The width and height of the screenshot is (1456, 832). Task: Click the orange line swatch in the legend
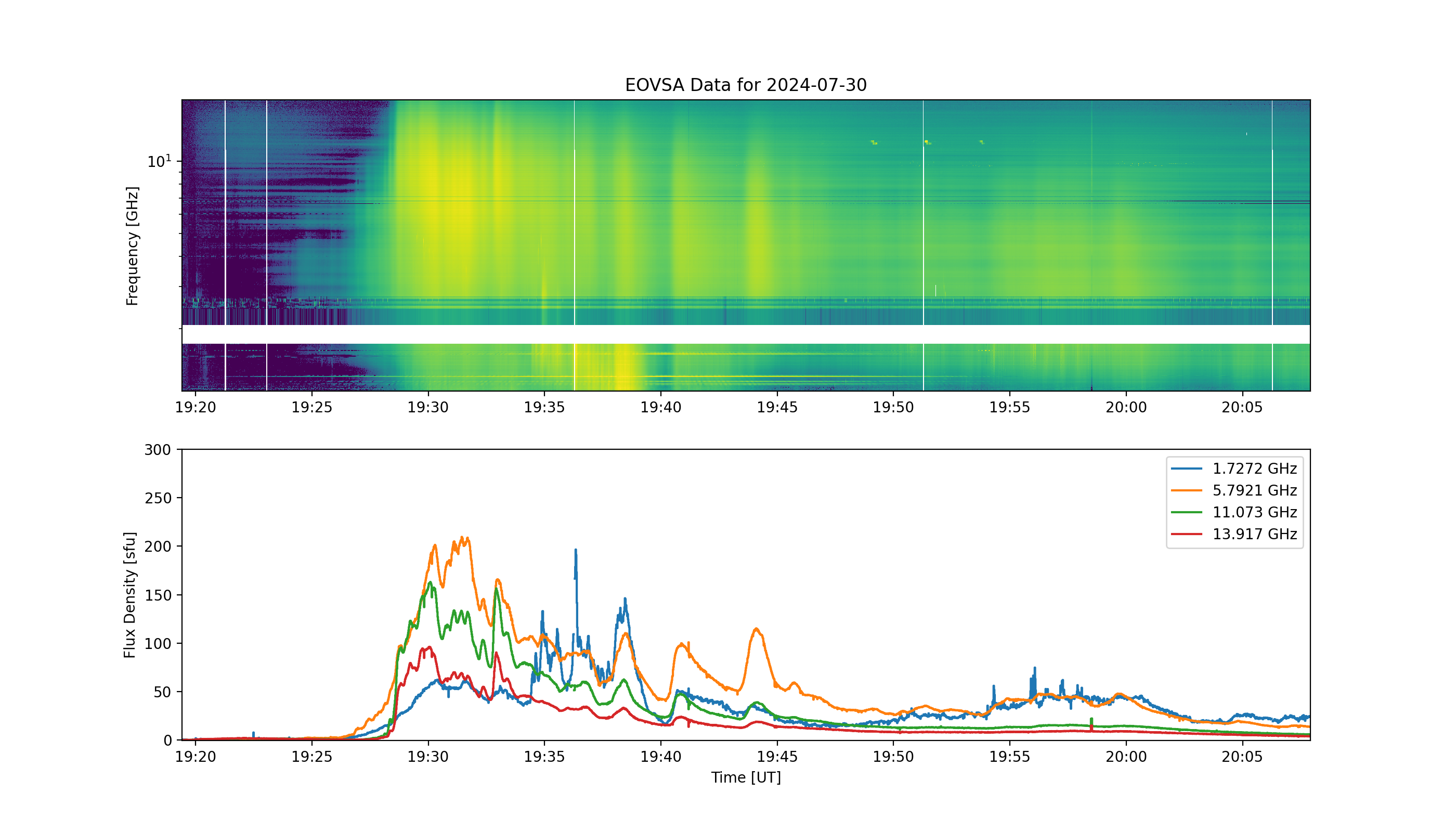click(x=1186, y=490)
